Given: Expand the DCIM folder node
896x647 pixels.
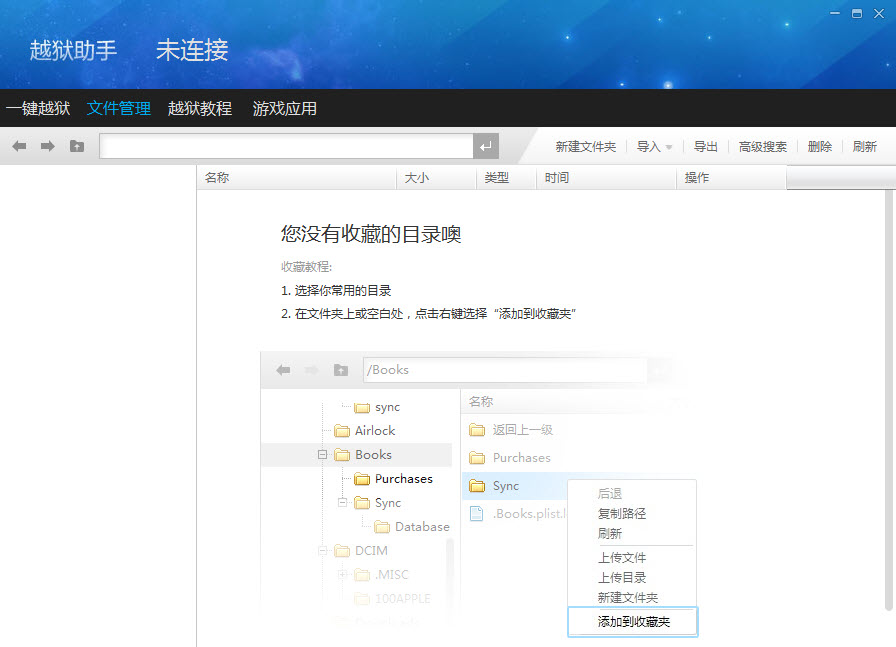Looking at the screenshot, I should coord(321,550).
